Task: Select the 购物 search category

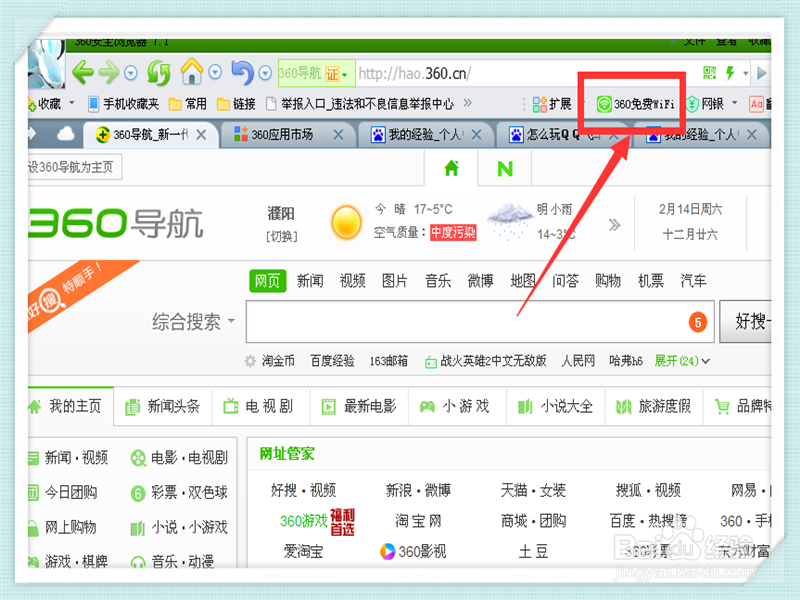Action: [608, 281]
